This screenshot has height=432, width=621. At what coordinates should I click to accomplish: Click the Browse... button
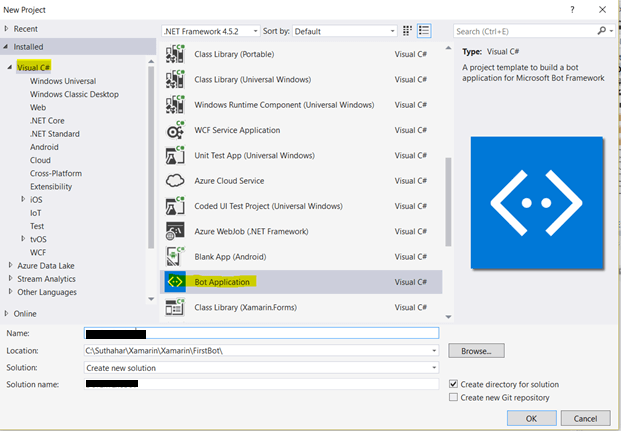476,351
